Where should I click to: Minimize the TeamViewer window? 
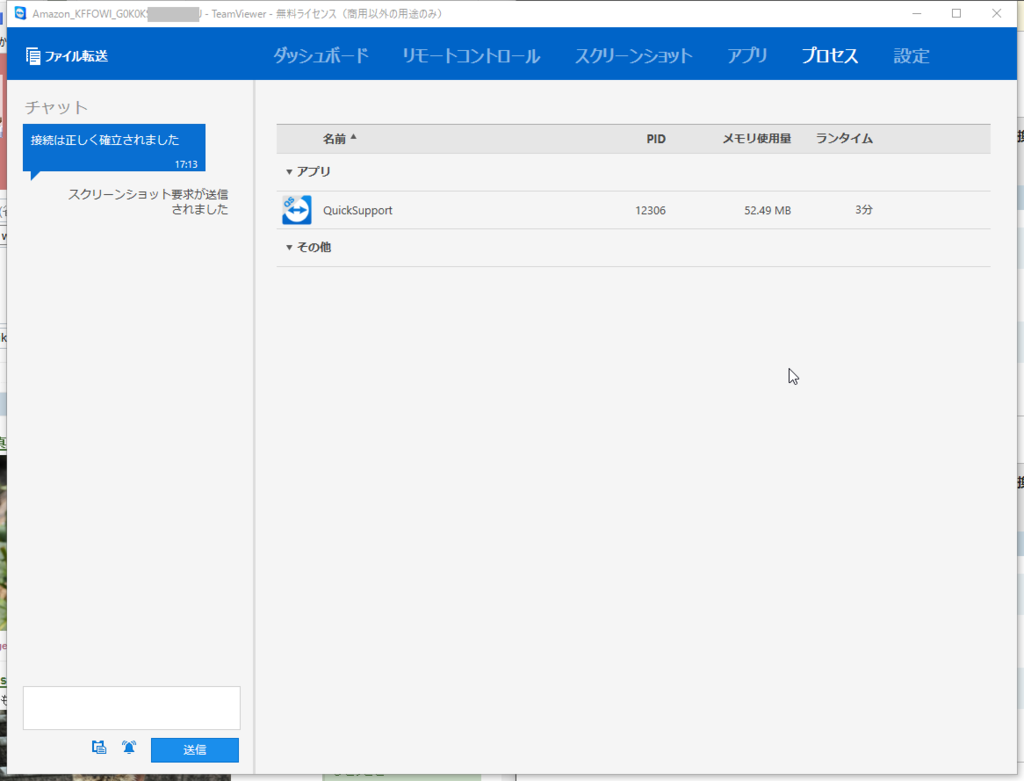pos(917,13)
